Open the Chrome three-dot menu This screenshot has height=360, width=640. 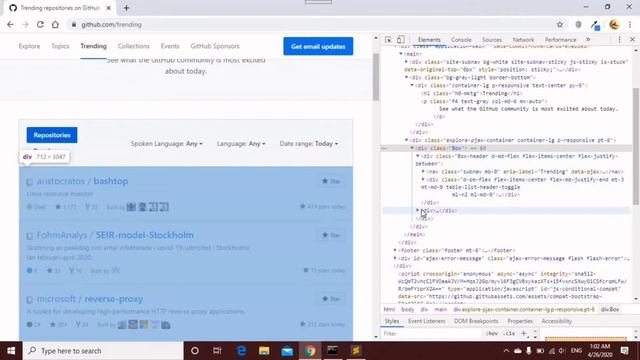(x=630, y=24)
